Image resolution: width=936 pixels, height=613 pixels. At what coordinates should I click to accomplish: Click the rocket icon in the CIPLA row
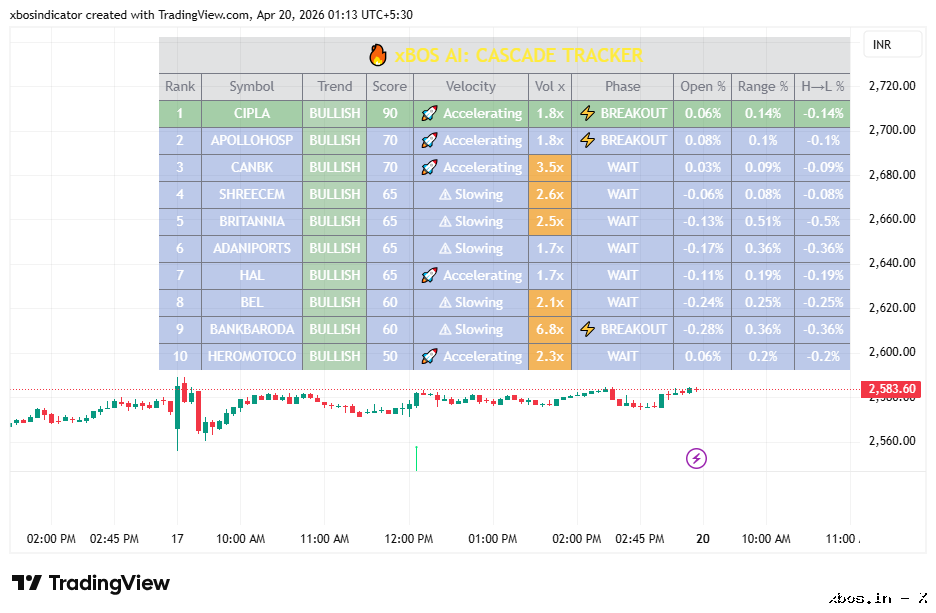429,113
